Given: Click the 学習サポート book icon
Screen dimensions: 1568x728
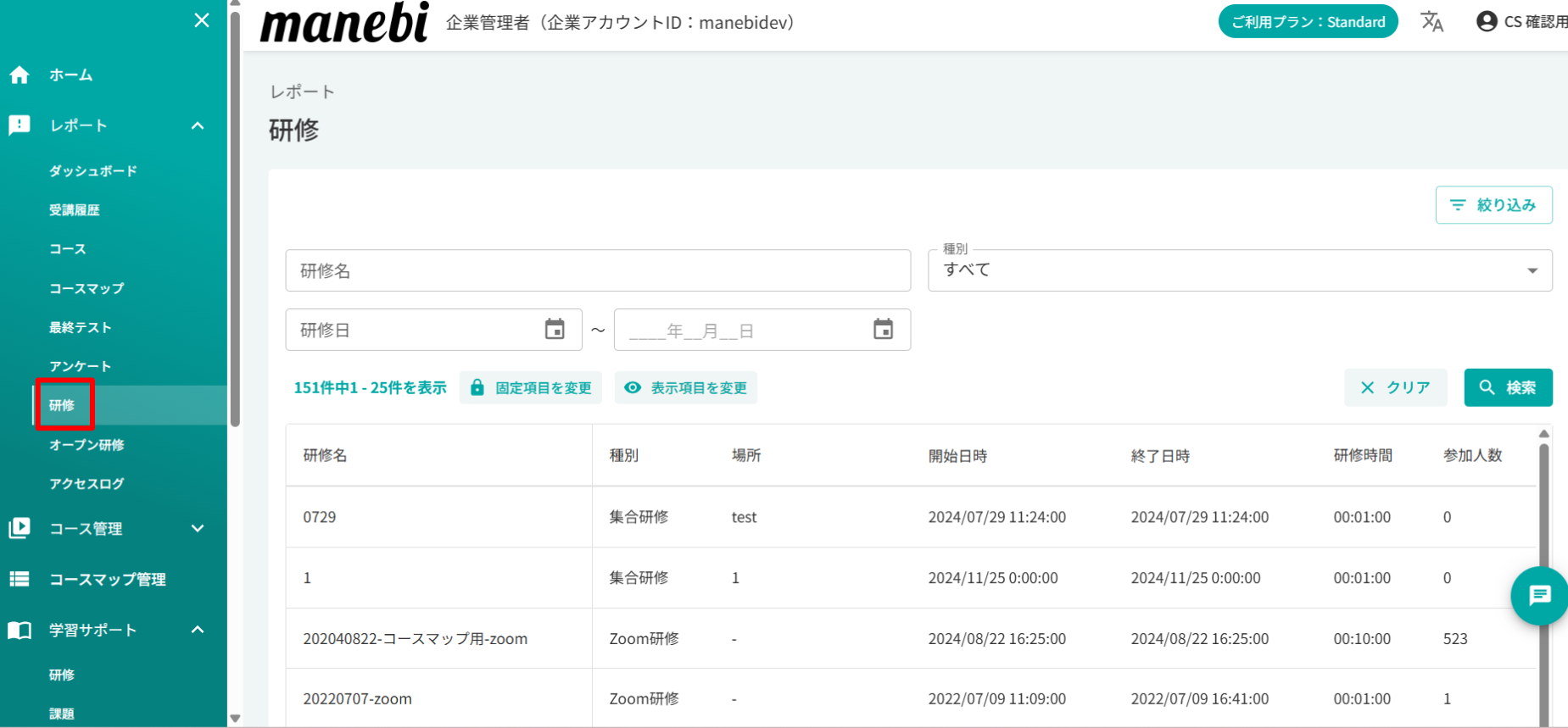Looking at the screenshot, I should [20, 630].
